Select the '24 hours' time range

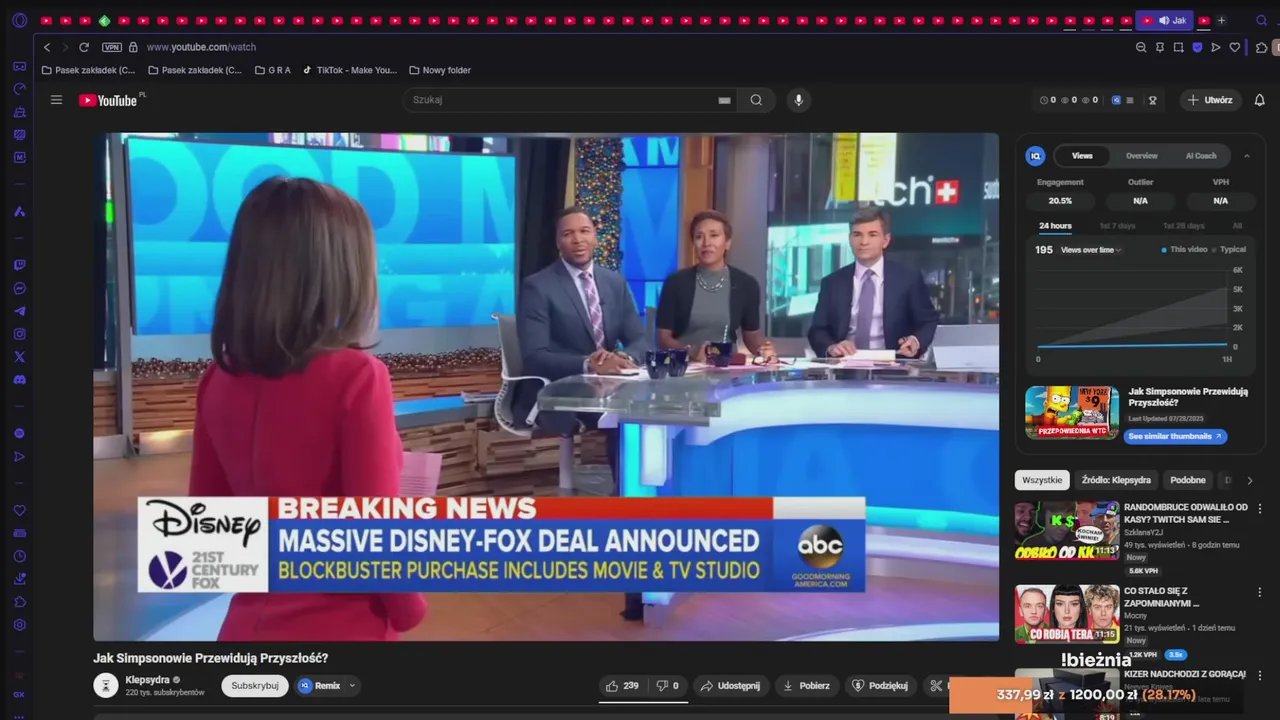[1055, 226]
